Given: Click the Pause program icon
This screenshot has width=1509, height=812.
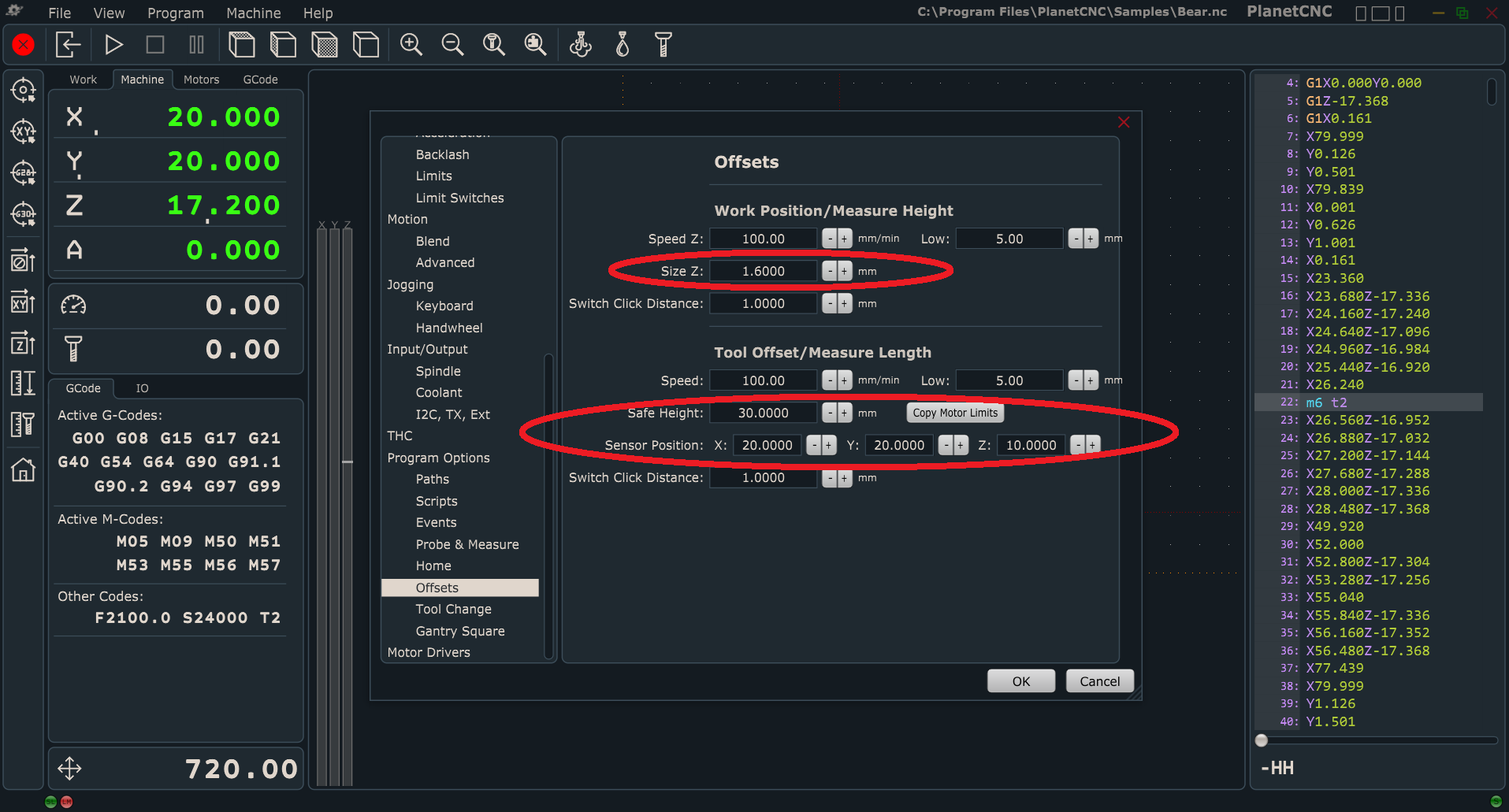Looking at the screenshot, I should [196, 45].
